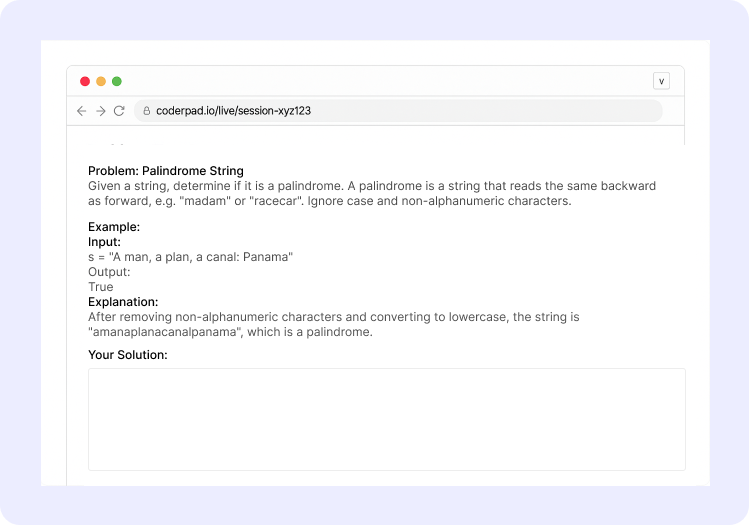Click the lock icon in the address bar

pos(147,111)
